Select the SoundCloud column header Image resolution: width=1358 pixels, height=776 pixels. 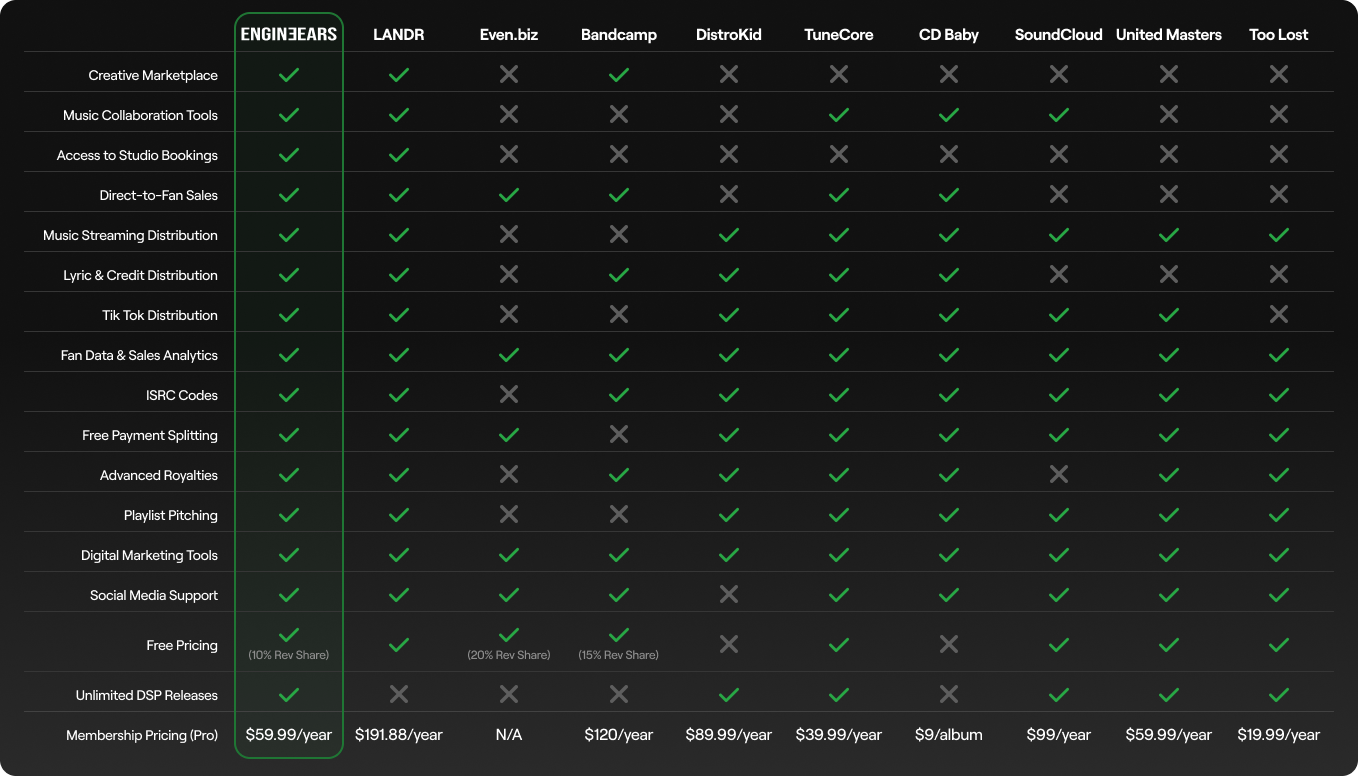click(x=1059, y=34)
